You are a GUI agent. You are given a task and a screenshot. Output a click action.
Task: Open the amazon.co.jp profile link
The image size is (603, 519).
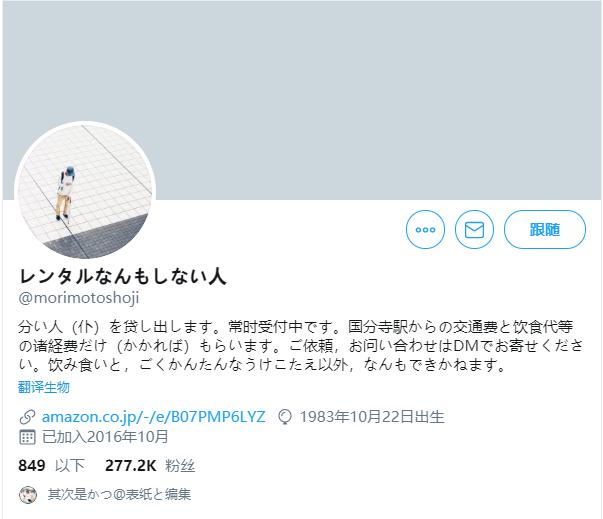click(153, 417)
